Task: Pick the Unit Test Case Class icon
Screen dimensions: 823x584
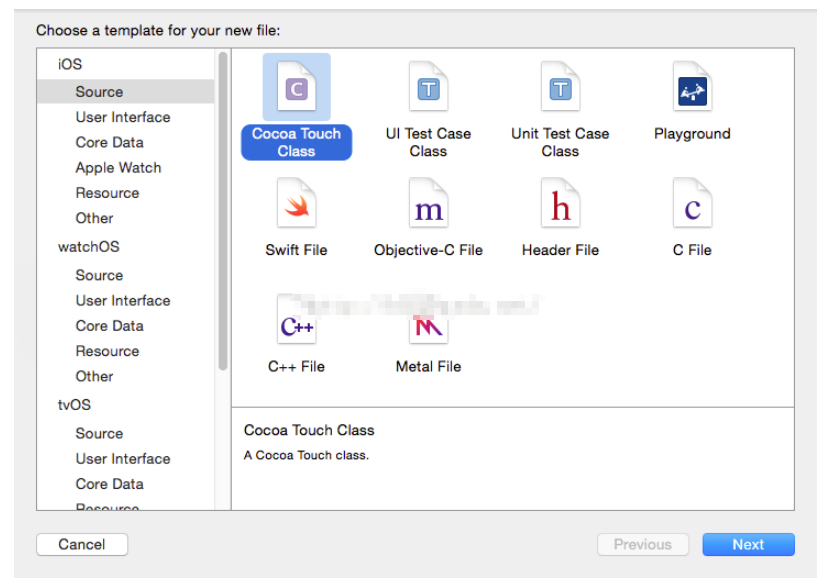Action: 560,90
